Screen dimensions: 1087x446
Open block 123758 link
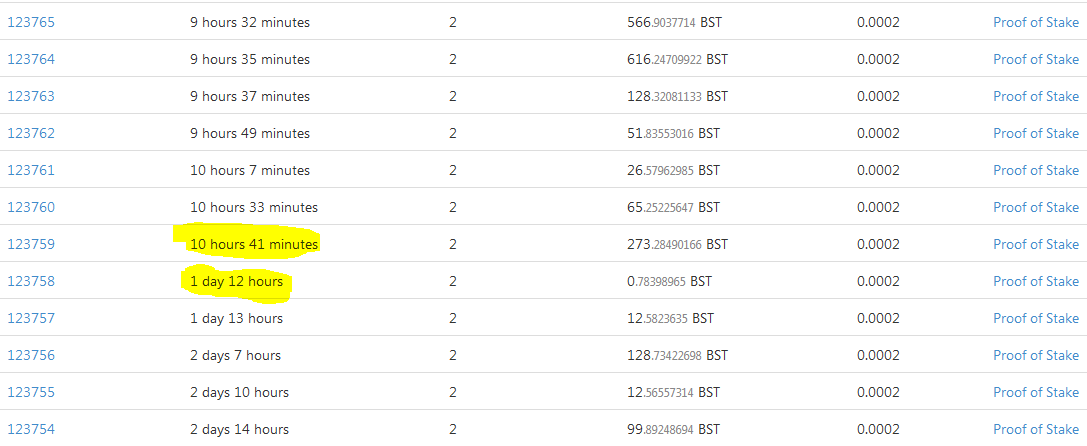[31, 281]
